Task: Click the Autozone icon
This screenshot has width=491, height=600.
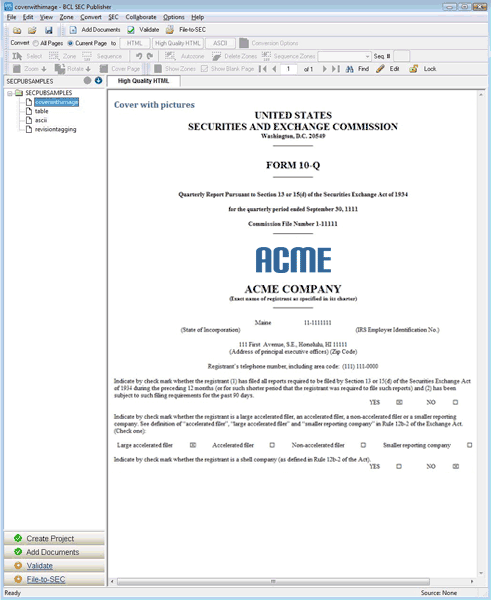Action: (170, 56)
